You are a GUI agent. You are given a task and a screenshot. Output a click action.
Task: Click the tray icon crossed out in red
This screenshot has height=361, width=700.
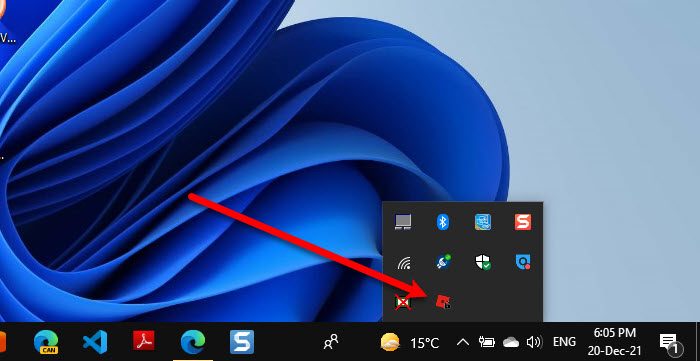click(x=403, y=302)
